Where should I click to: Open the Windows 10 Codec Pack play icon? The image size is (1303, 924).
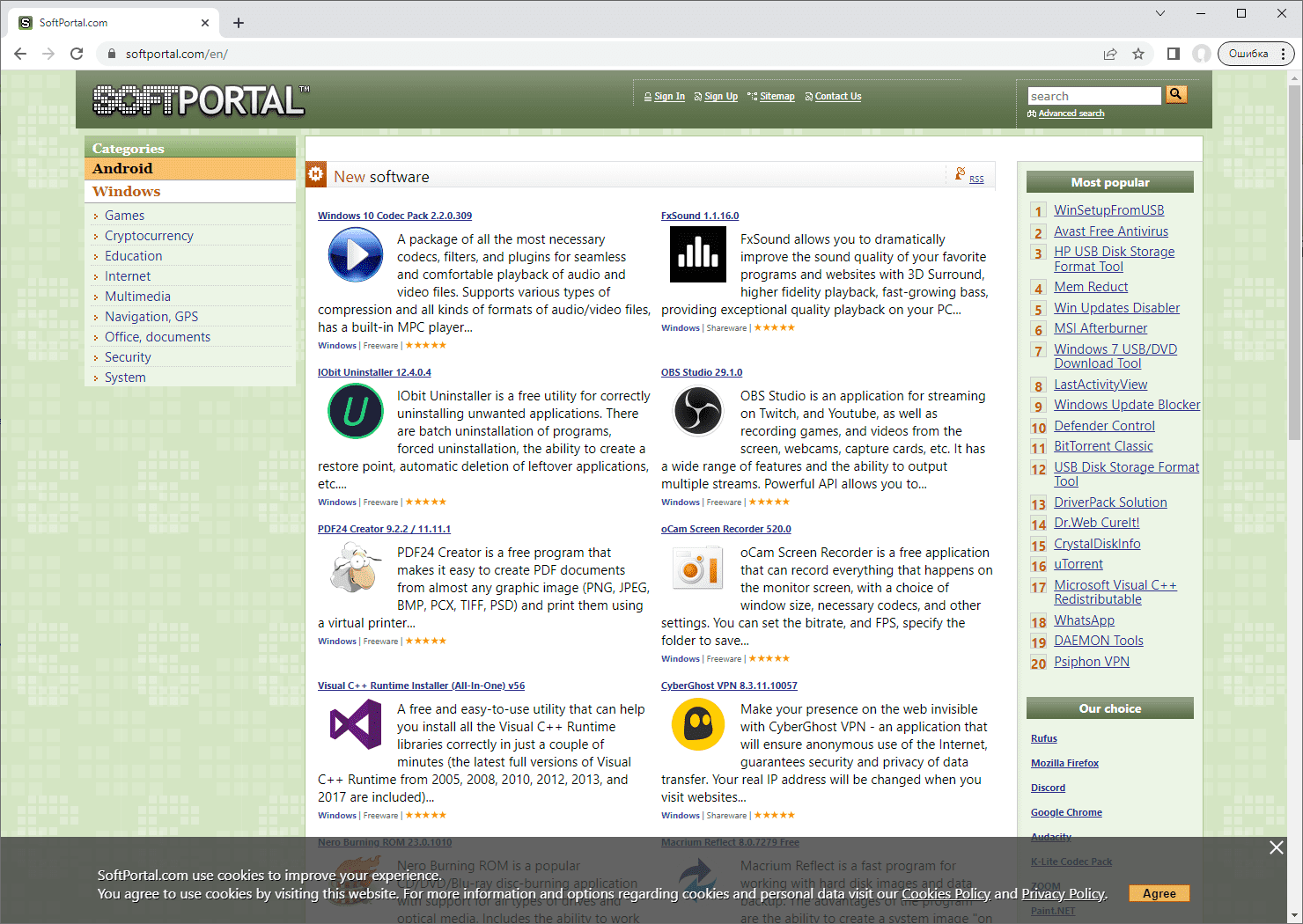click(356, 255)
